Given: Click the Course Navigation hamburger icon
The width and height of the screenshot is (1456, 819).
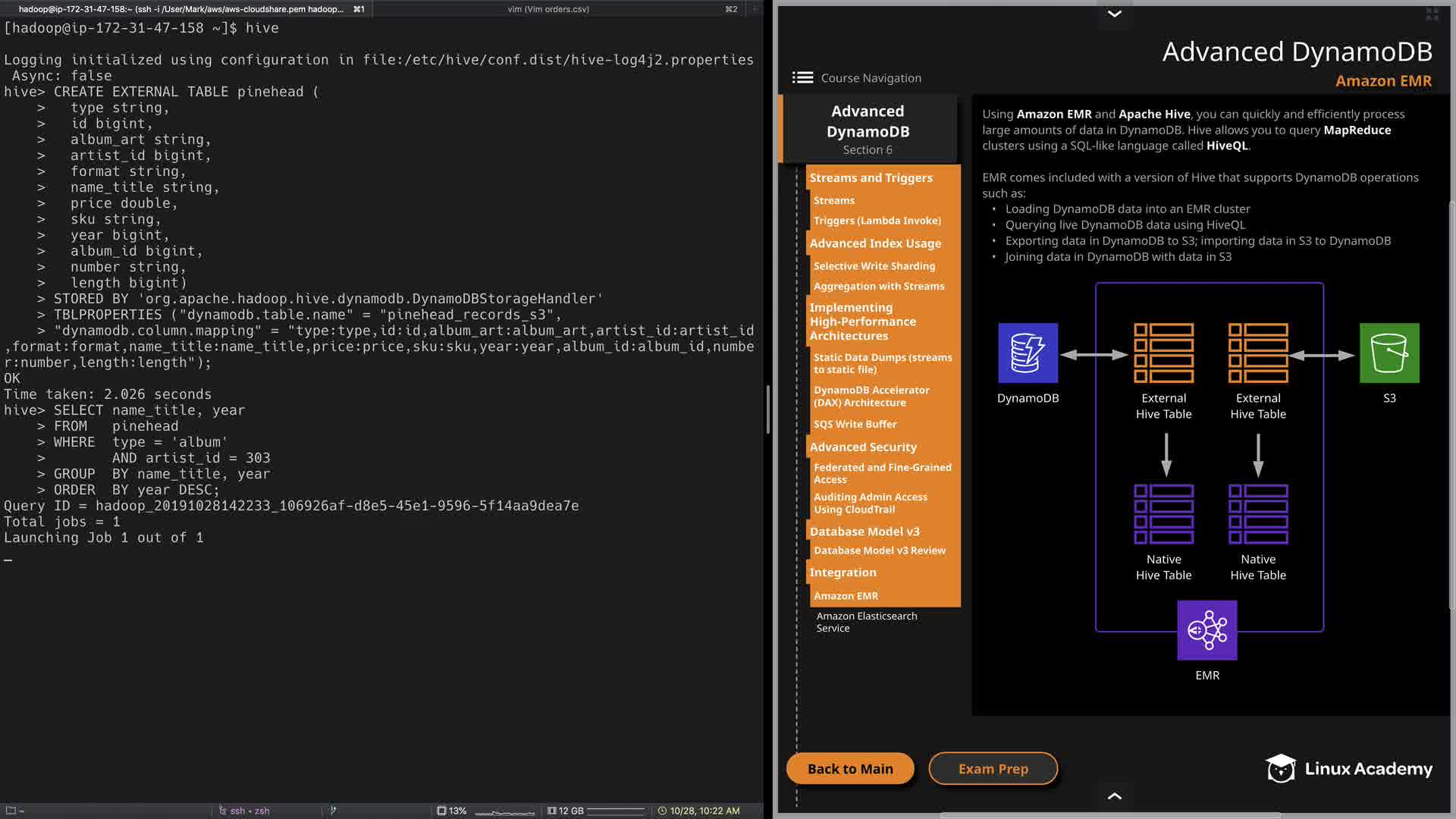Looking at the screenshot, I should (802, 77).
